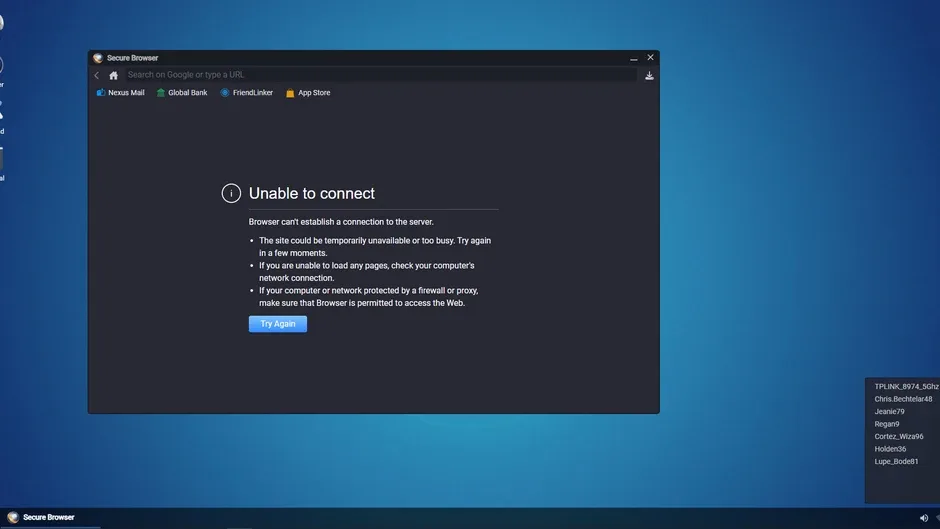
Task: Open the browser home page icon
Action: tap(113, 75)
